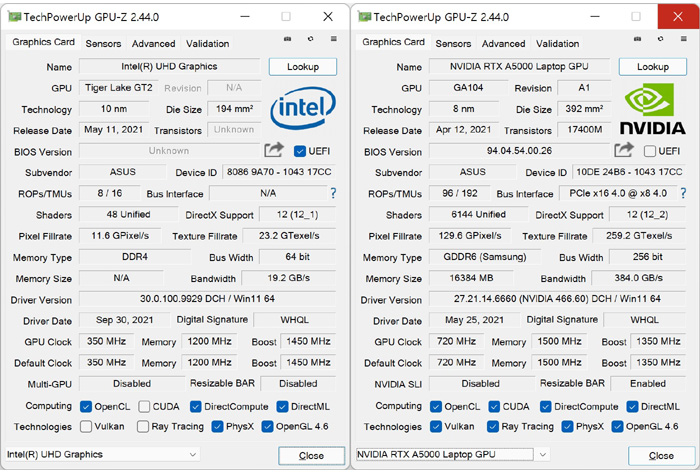Click Name field showing NVIDIA RTX A5000 Laptop GPU
Viewport: 700px width, 475px height.
click(x=519, y=67)
